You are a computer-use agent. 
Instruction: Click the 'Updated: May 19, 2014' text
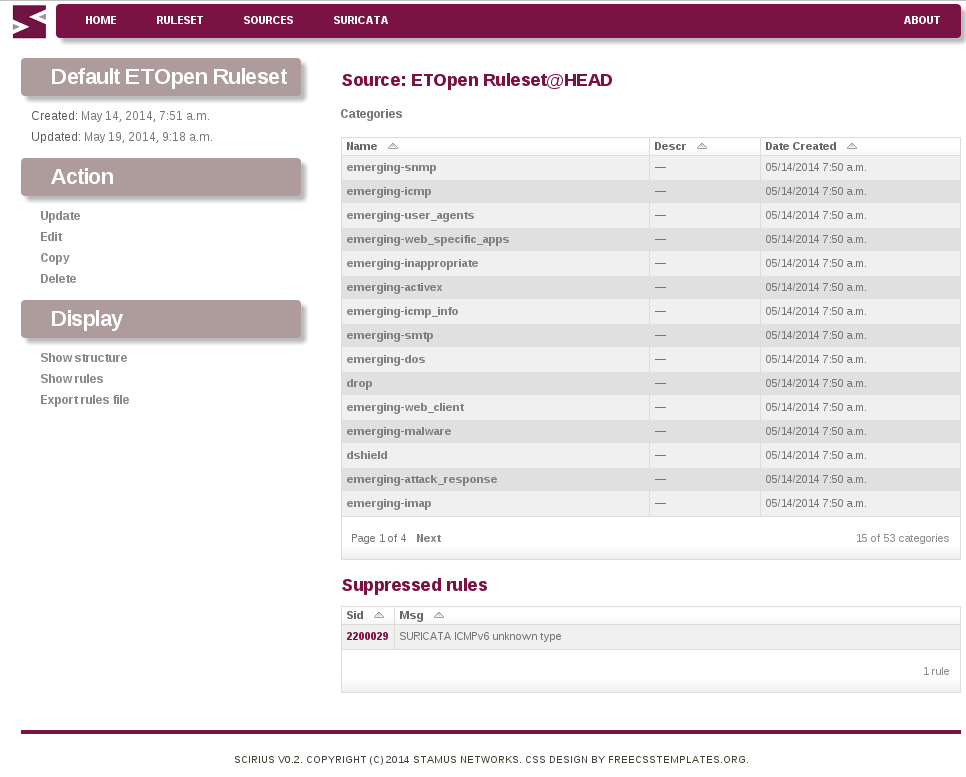click(x=122, y=137)
